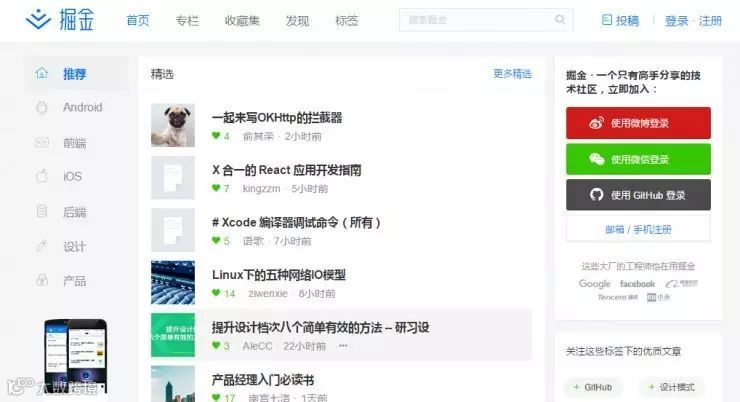Screen dimensions: 740x402
Task: Log in using the red 微博 button
Action: click(638, 123)
